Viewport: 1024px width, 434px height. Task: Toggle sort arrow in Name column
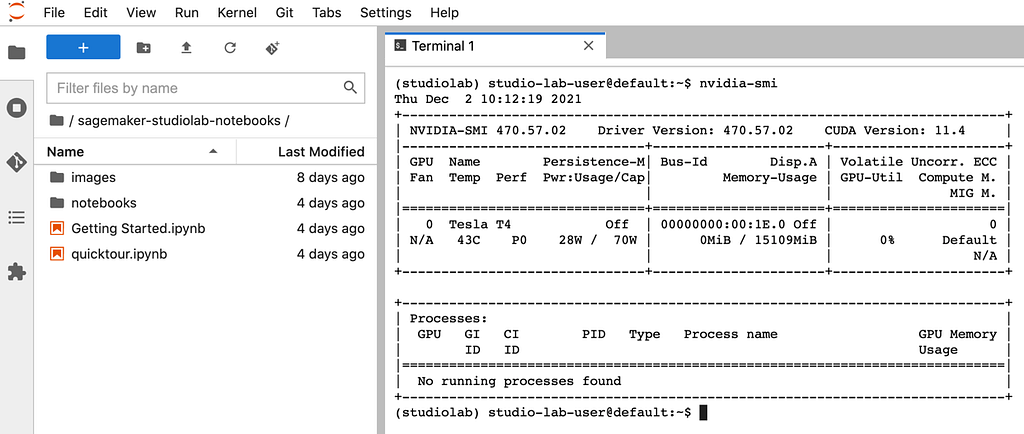click(213, 151)
